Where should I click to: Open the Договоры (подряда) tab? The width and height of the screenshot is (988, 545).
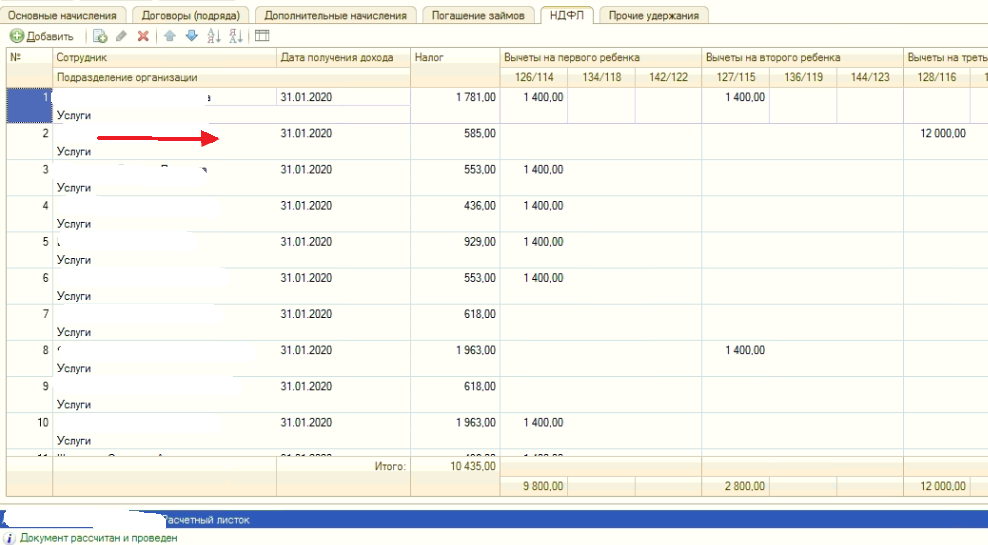[190, 15]
